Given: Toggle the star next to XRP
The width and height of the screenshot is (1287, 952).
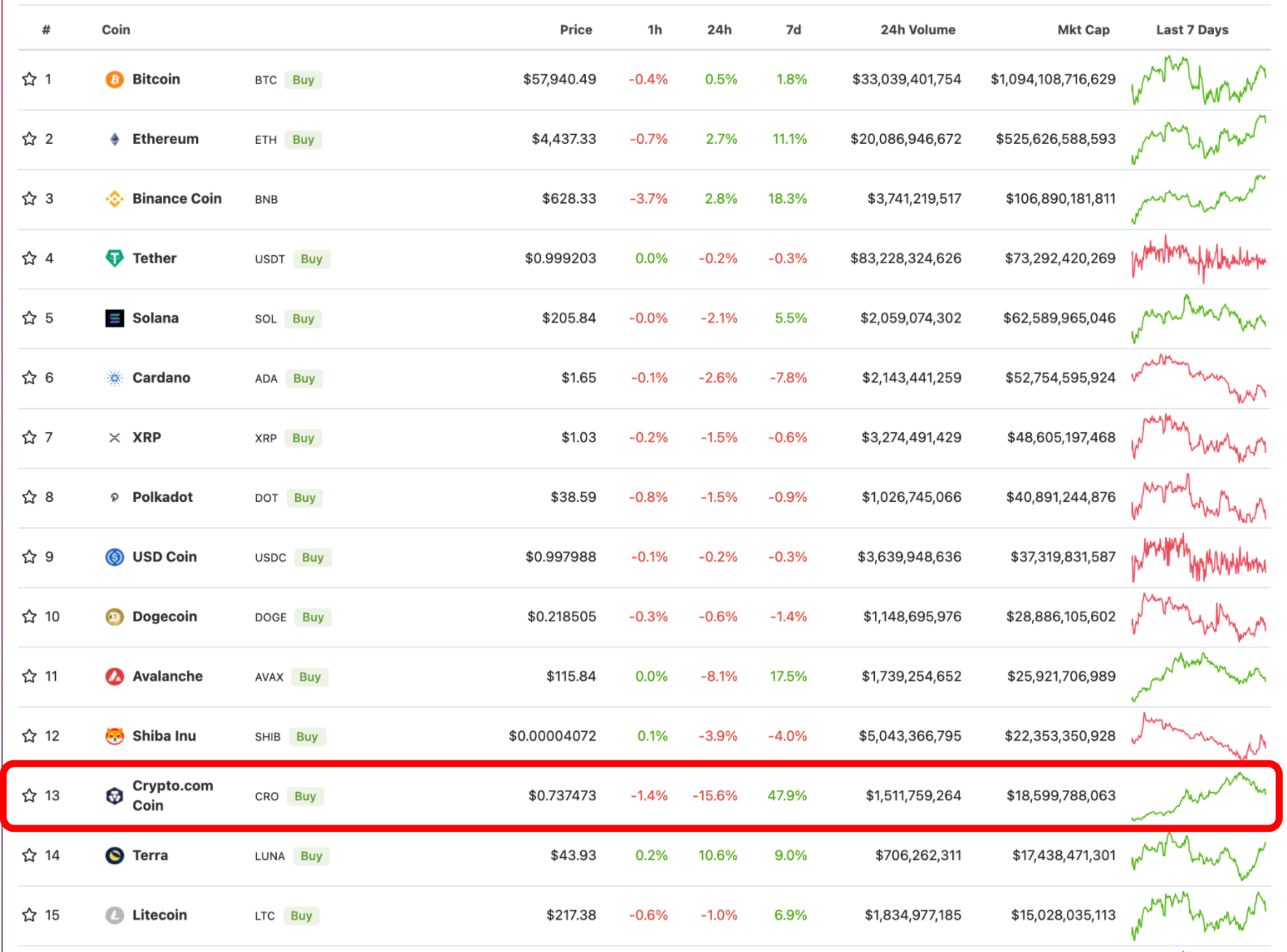Looking at the screenshot, I should click(x=29, y=437).
